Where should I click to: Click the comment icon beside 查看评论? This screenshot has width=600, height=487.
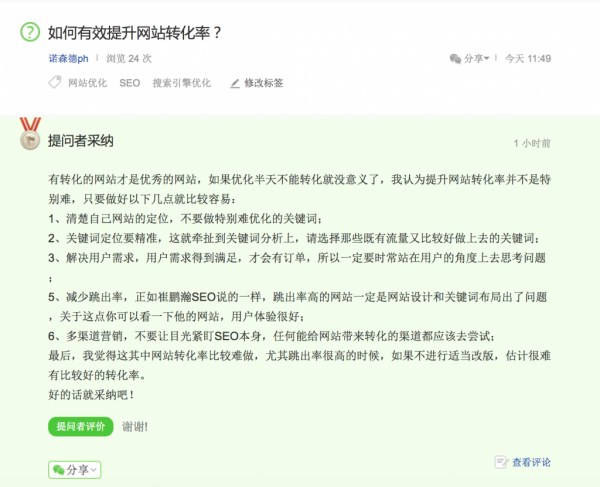501,462
